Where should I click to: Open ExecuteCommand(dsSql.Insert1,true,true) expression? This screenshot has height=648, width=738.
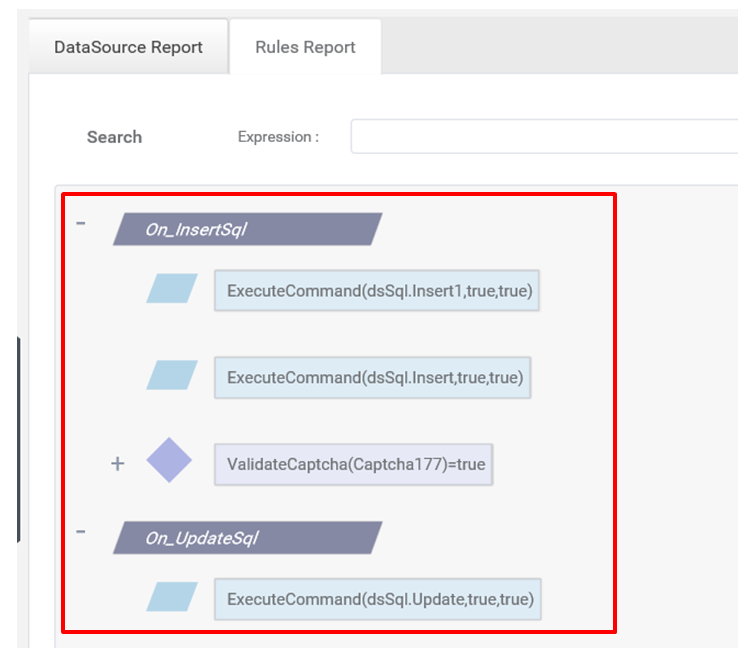[377, 290]
